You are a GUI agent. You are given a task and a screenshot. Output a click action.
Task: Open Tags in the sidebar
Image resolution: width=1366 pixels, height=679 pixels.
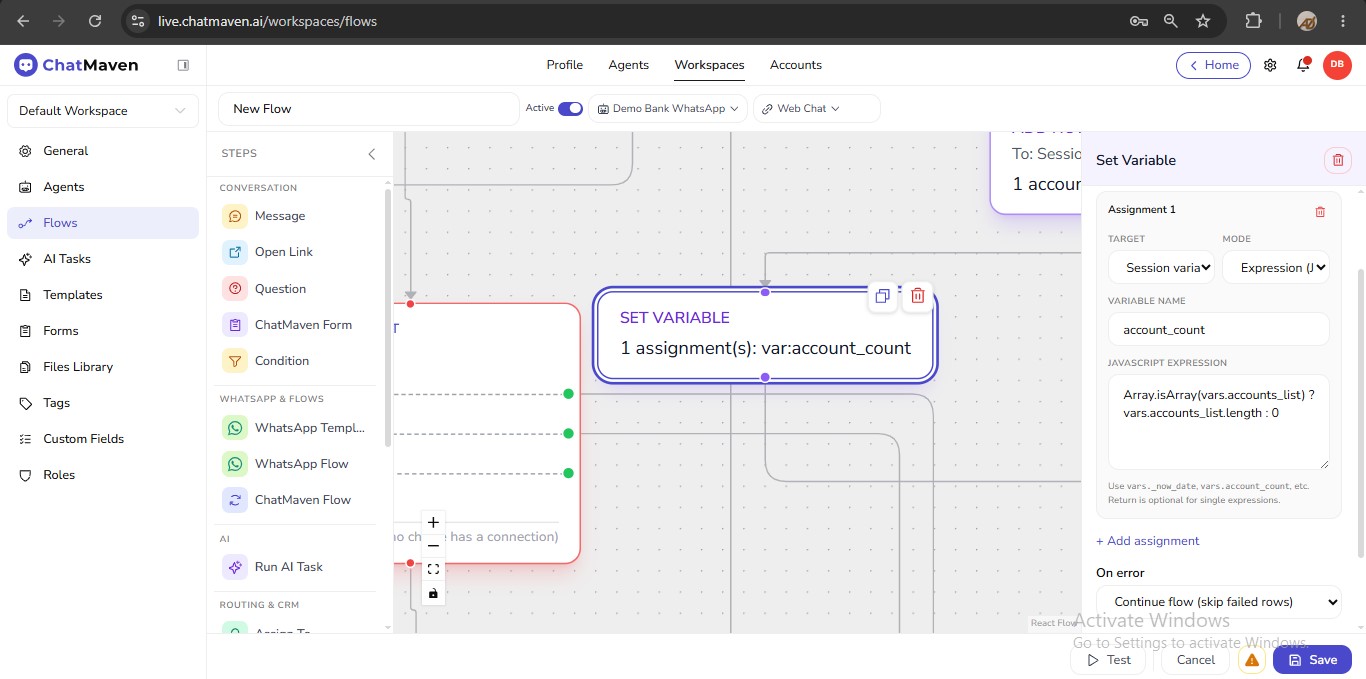102,403
